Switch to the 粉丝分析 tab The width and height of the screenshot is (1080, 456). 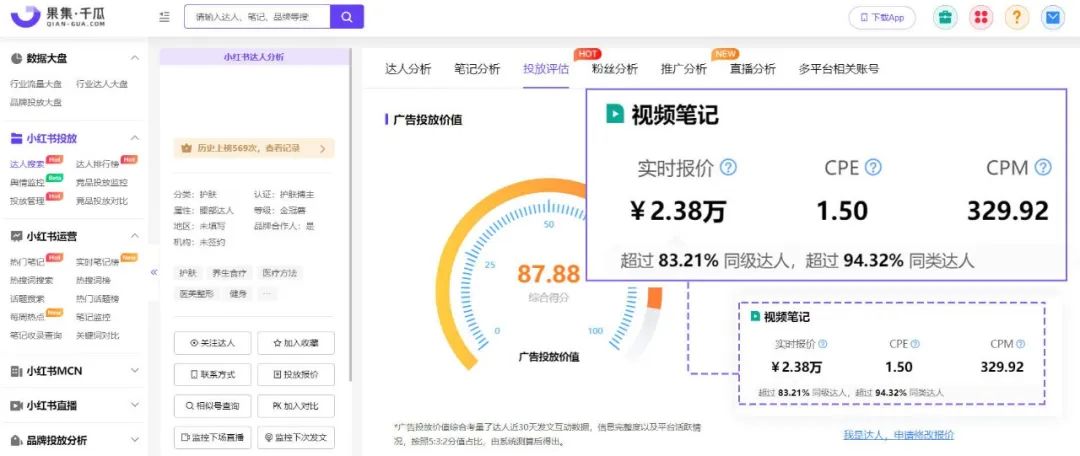(x=614, y=69)
